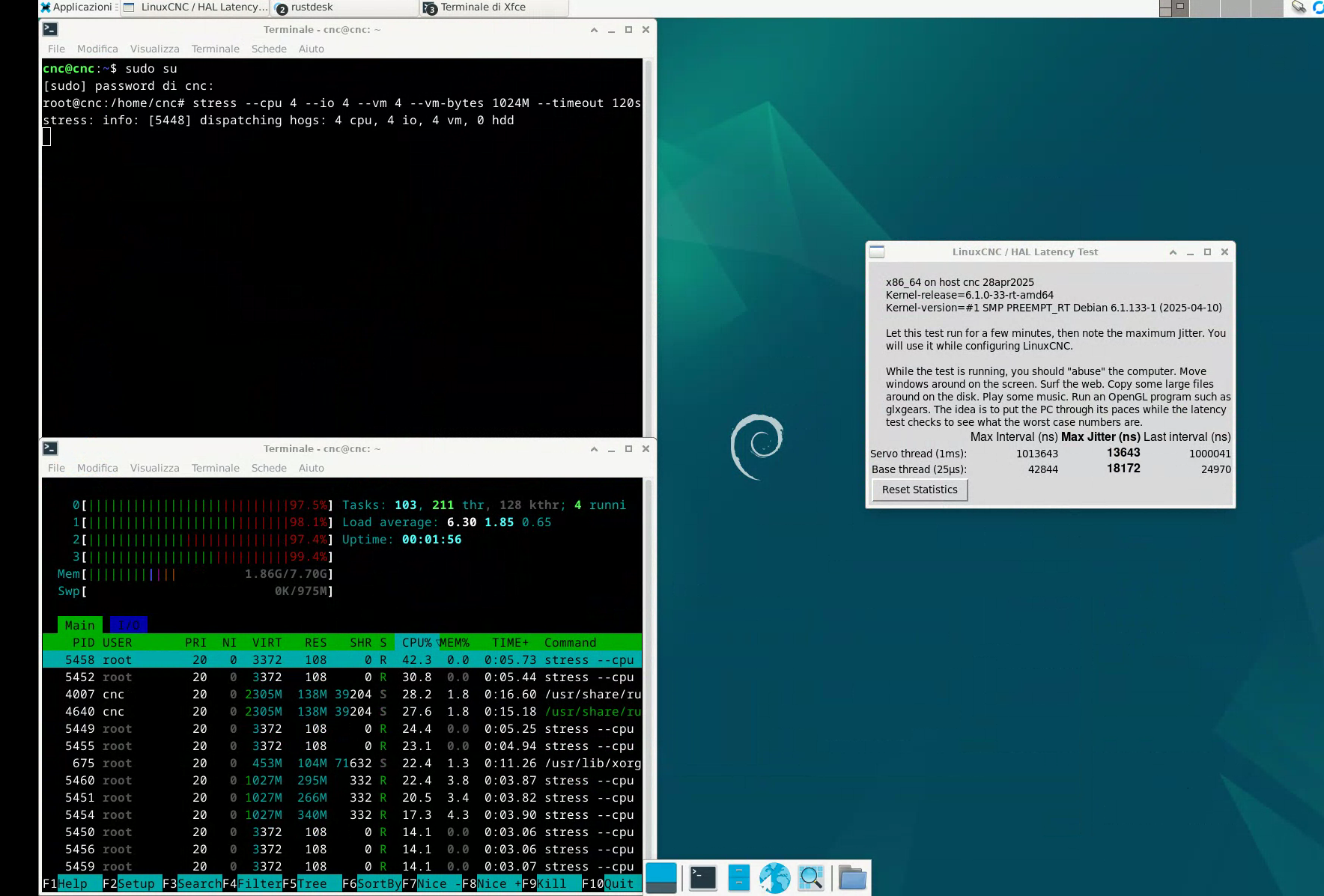The height and width of the screenshot is (896, 1324).
Task: Select the xorg process row PID 675
Action: pos(342,763)
